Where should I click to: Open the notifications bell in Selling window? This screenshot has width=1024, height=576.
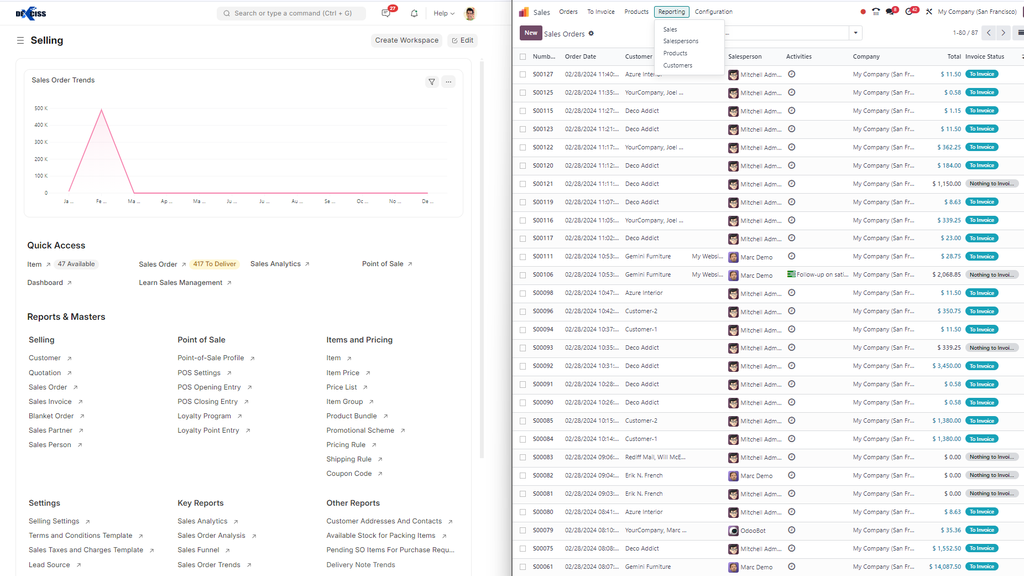coord(414,13)
